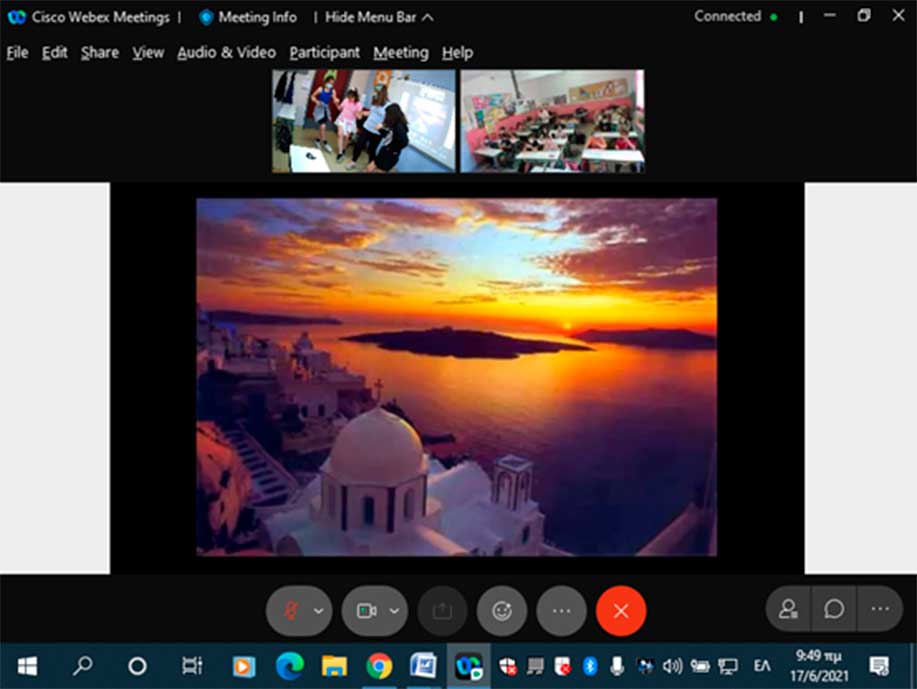
Task: Switch input language ΕΛ indicator
Action: [761, 666]
